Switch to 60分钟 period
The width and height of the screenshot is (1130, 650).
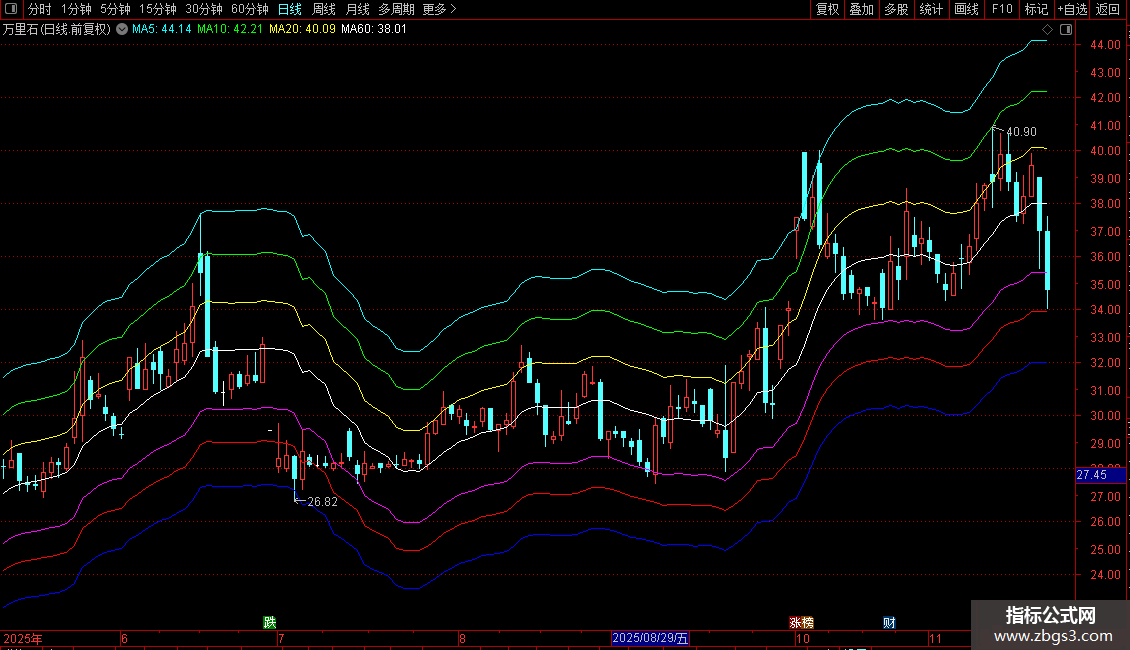(x=250, y=9)
